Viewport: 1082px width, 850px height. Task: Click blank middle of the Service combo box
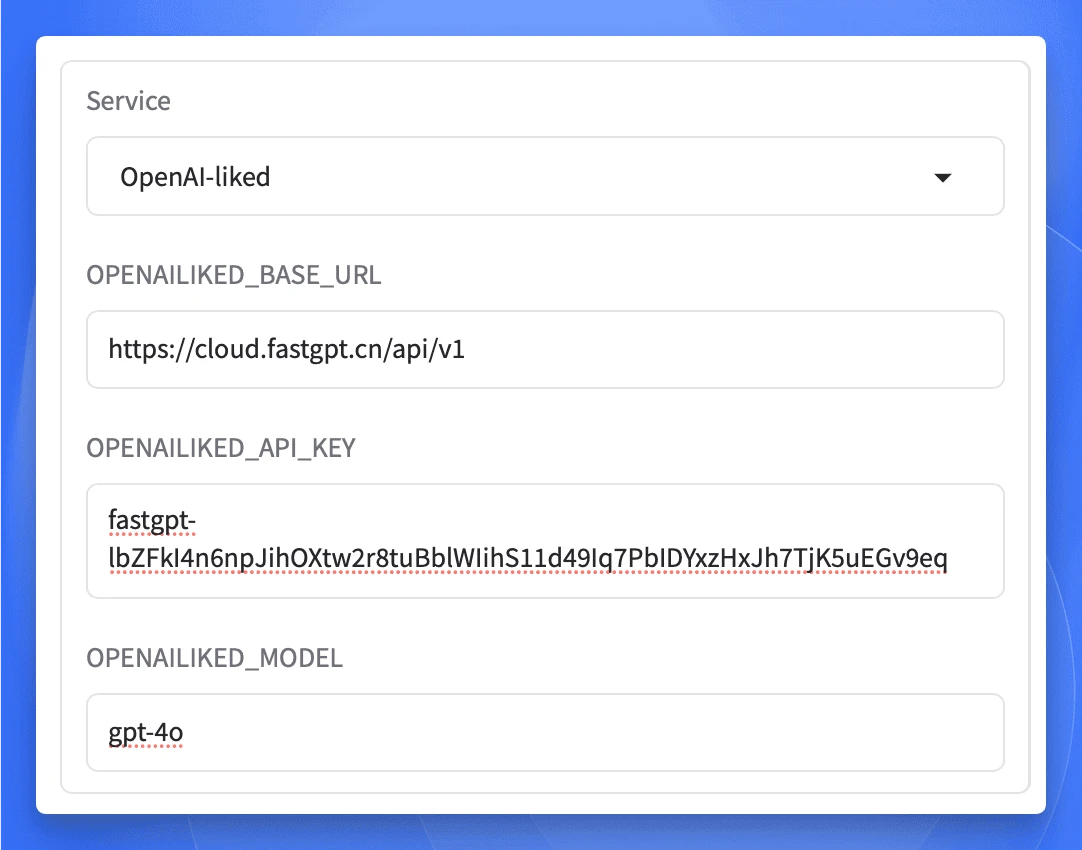click(x=600, y=177)
